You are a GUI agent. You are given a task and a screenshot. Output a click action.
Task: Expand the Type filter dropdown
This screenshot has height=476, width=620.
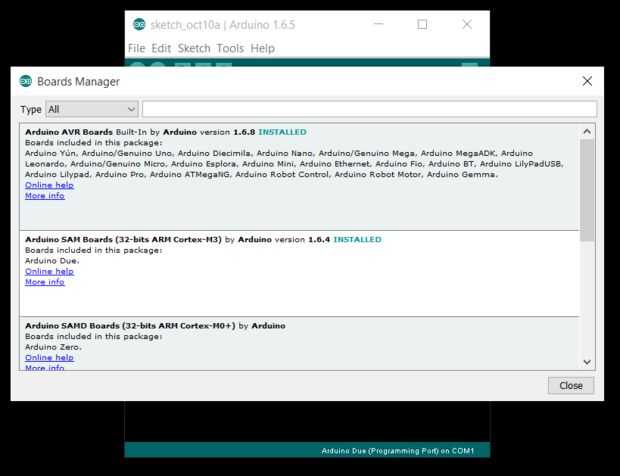(92, 109)
